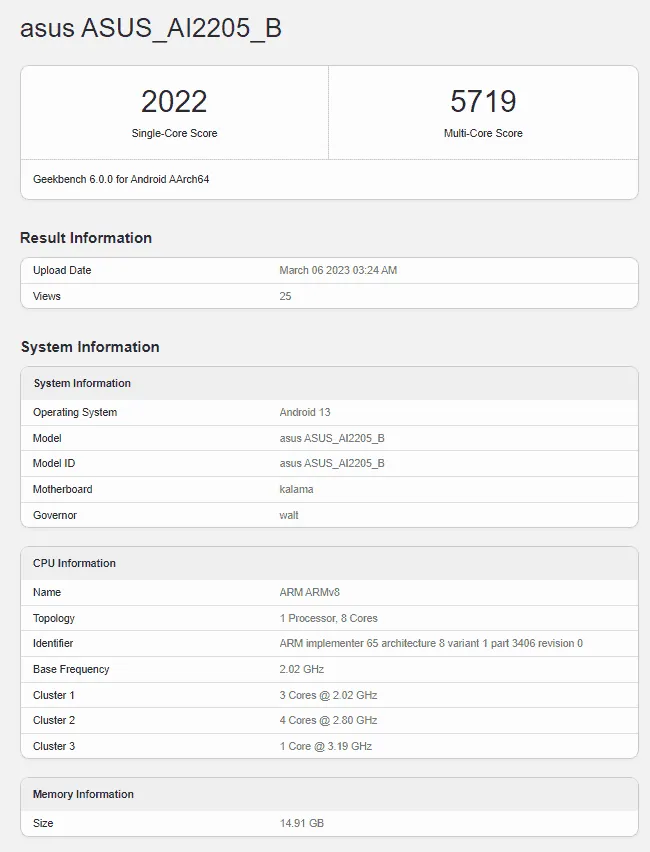The height and width of the screenshot is (852, 650).
Task: Select the kalama motherboard value
Action: click(x=296, y=489)
